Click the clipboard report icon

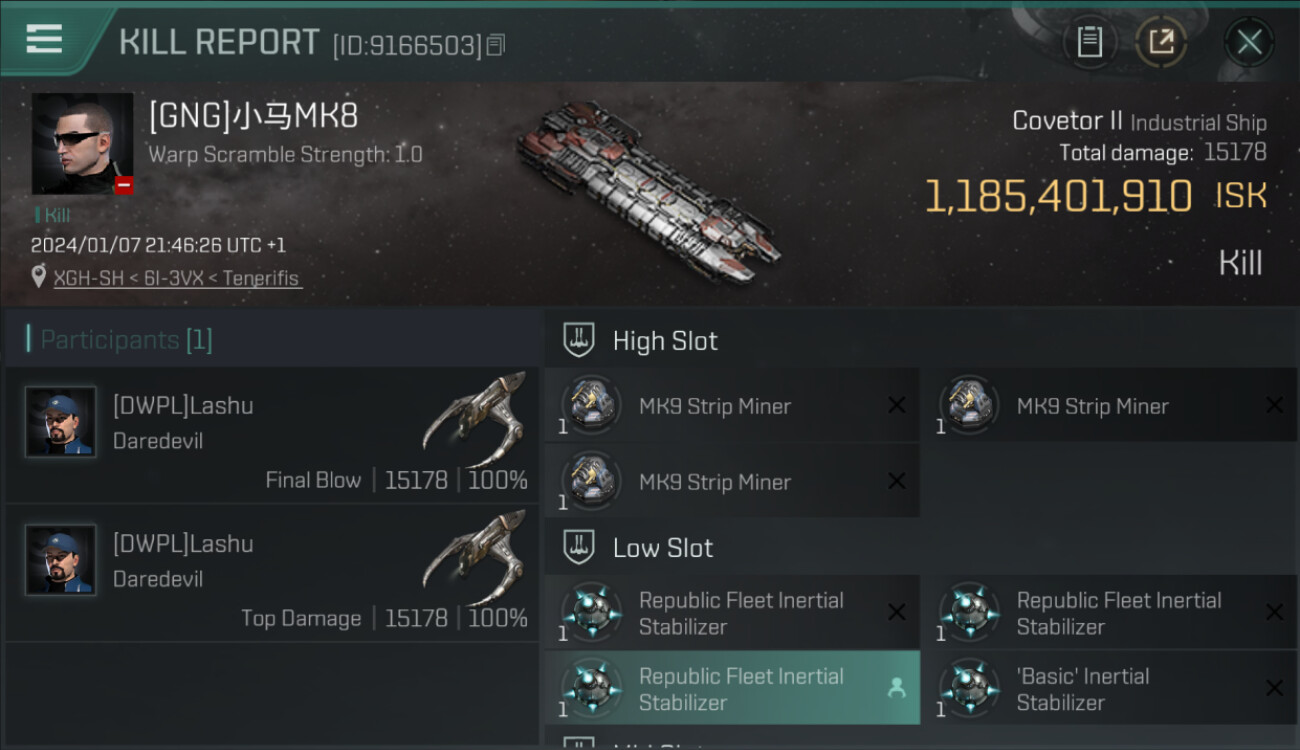1089,42
